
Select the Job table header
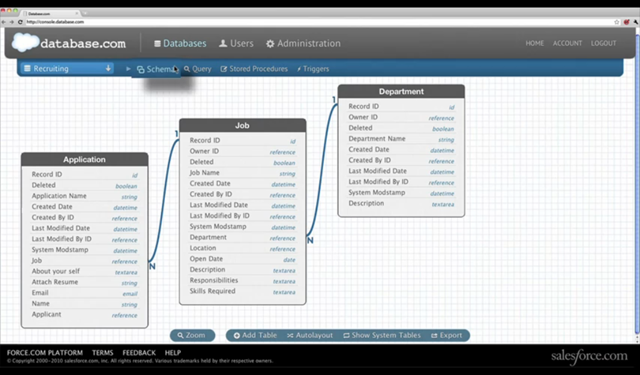click(x=242, y=125)
